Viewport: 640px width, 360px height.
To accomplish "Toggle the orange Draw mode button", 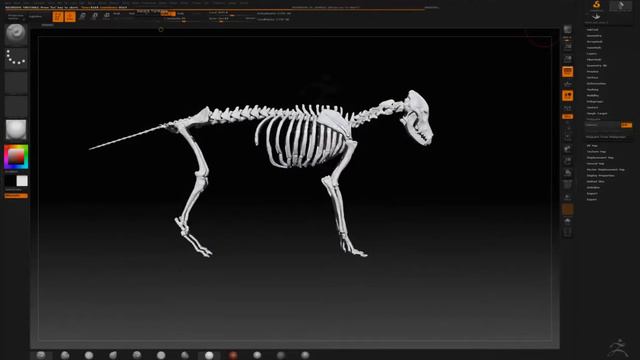I will click(x=70, y=16).
